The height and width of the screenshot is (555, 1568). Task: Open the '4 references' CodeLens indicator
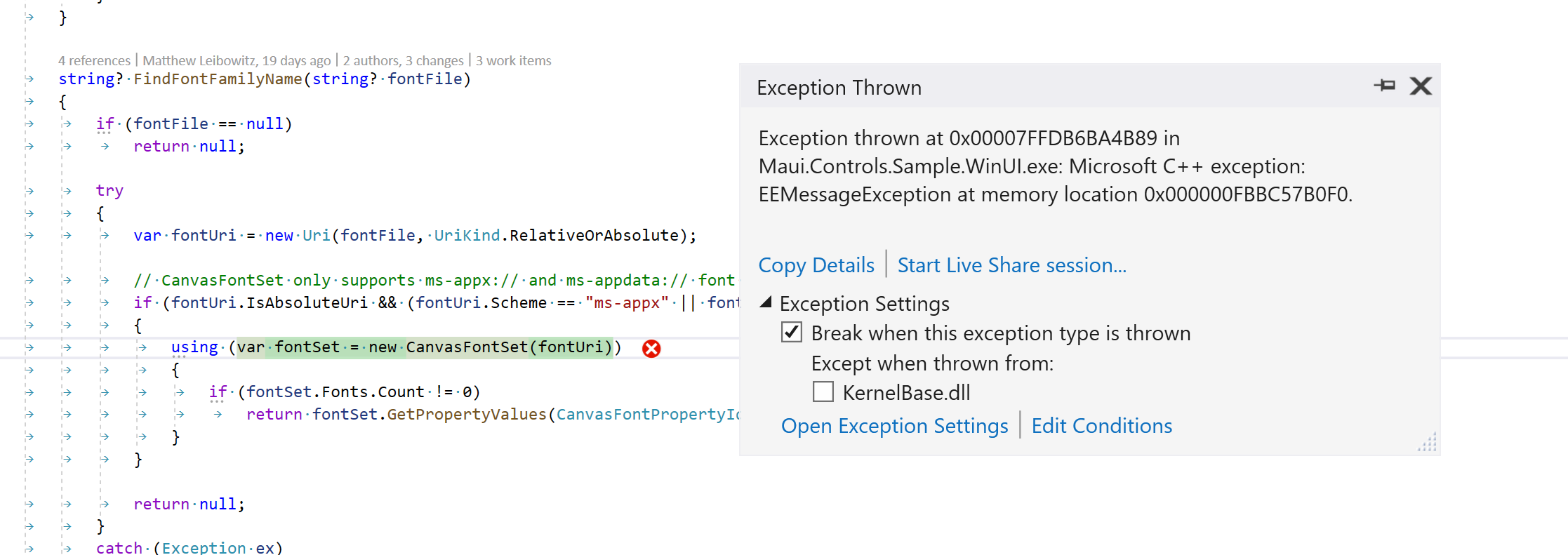95,60
